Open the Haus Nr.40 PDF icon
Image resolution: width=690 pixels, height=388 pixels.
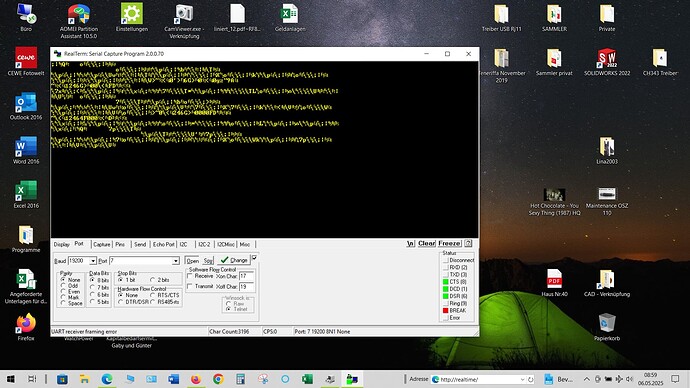(x=554, y=279)
